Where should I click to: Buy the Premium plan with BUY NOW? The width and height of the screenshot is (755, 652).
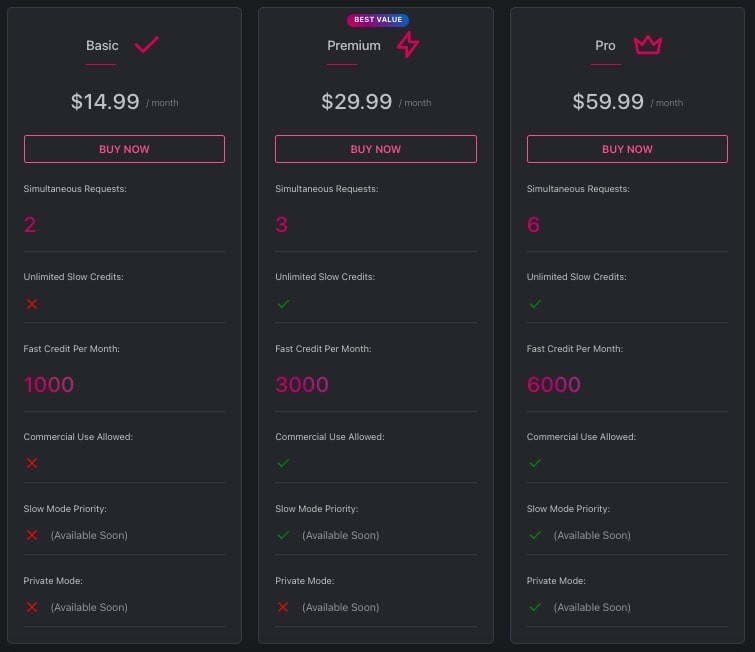(x=376, y=149)
